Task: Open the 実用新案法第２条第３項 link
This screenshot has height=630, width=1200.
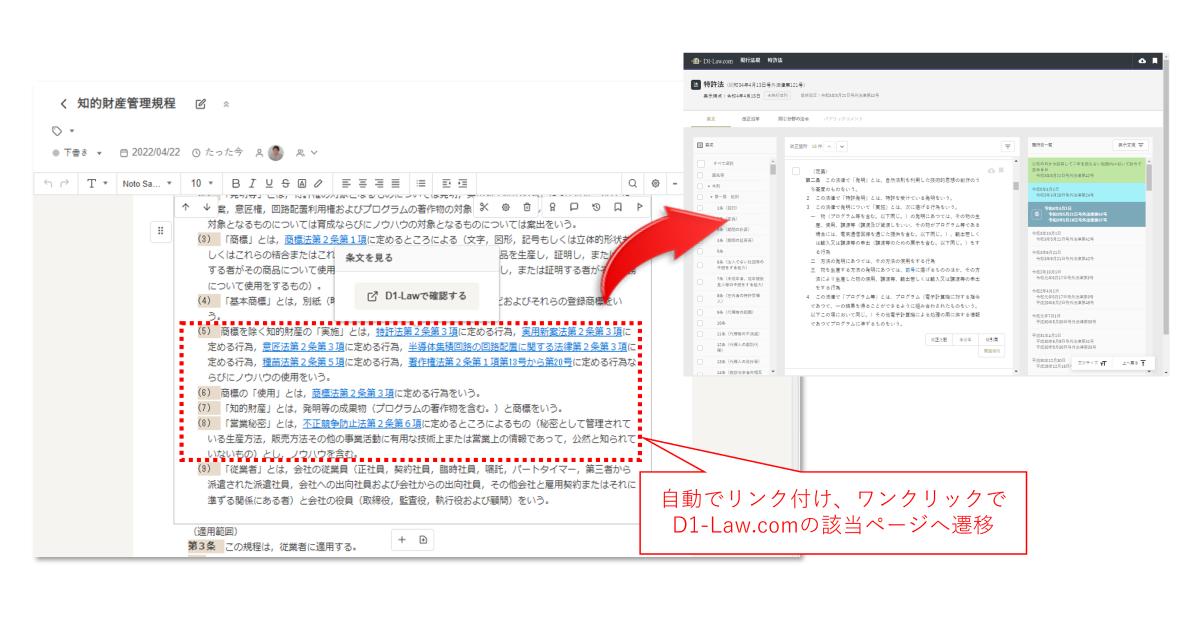Action: pyautogui.click(x=574, y=332)
